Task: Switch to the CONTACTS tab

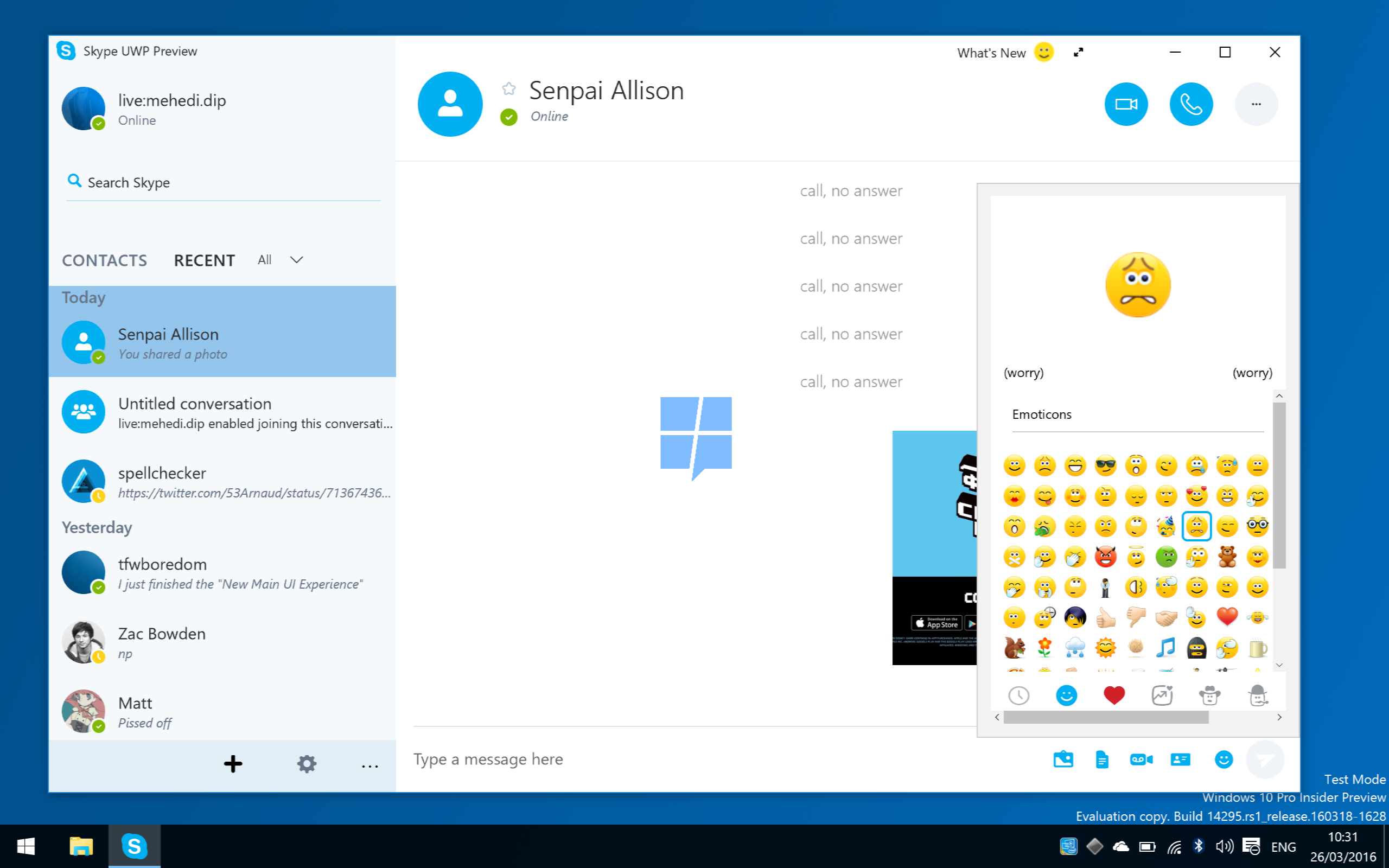Action: [104, 260]
